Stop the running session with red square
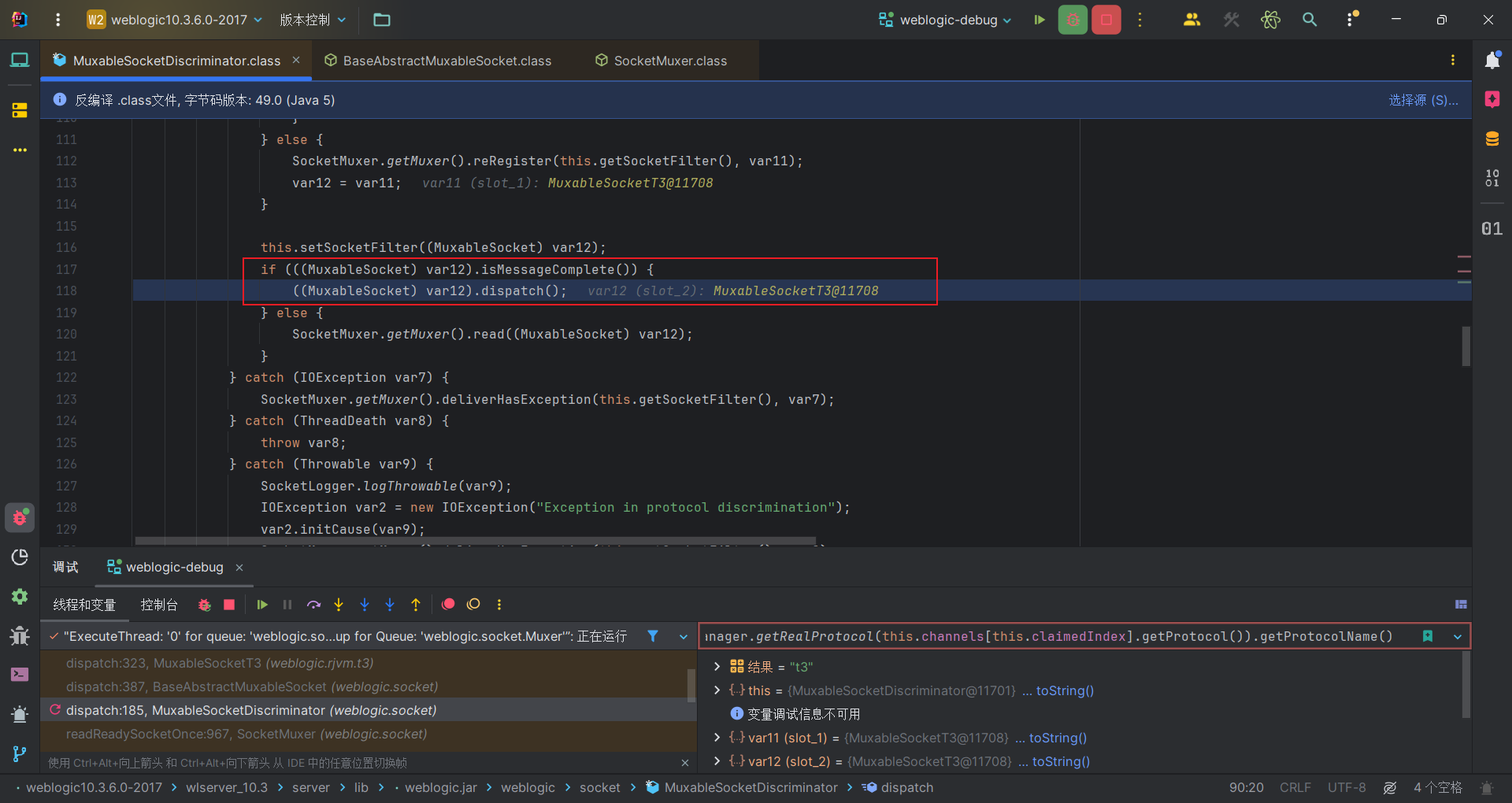This screenshot has width=1512, height=803. [x=1106, y=20]
